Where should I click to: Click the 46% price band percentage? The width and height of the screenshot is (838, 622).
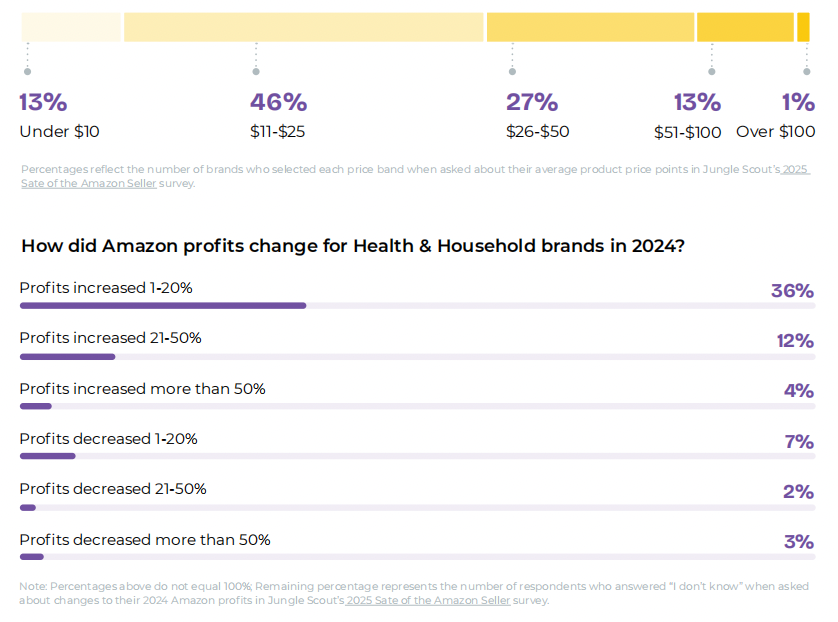[278, 102]
